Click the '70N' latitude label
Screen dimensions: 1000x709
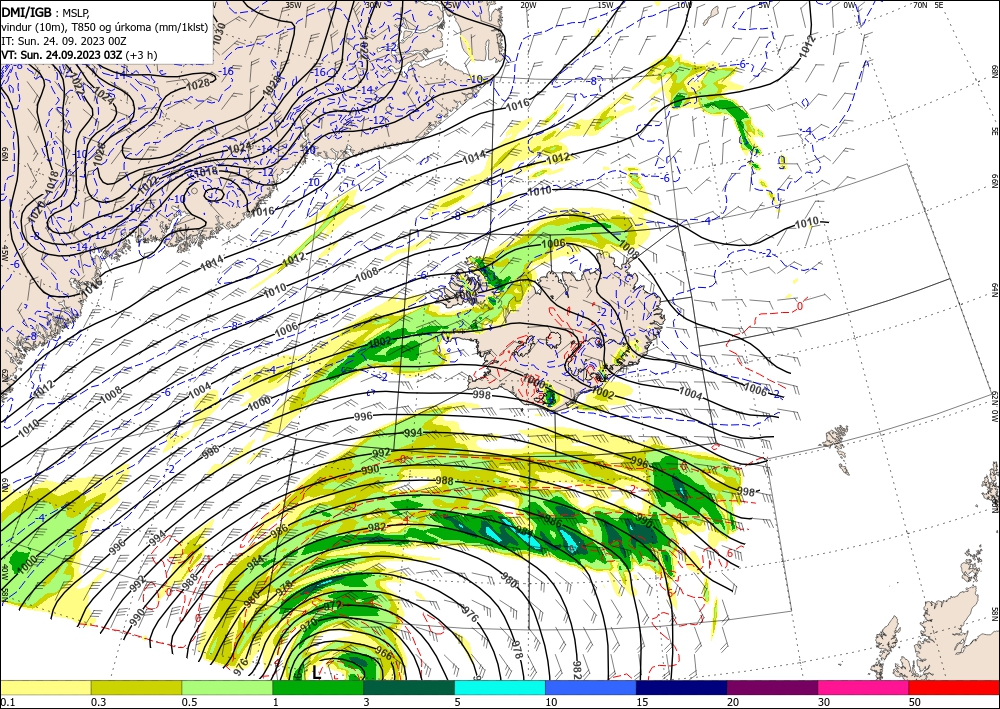point(920,5)
